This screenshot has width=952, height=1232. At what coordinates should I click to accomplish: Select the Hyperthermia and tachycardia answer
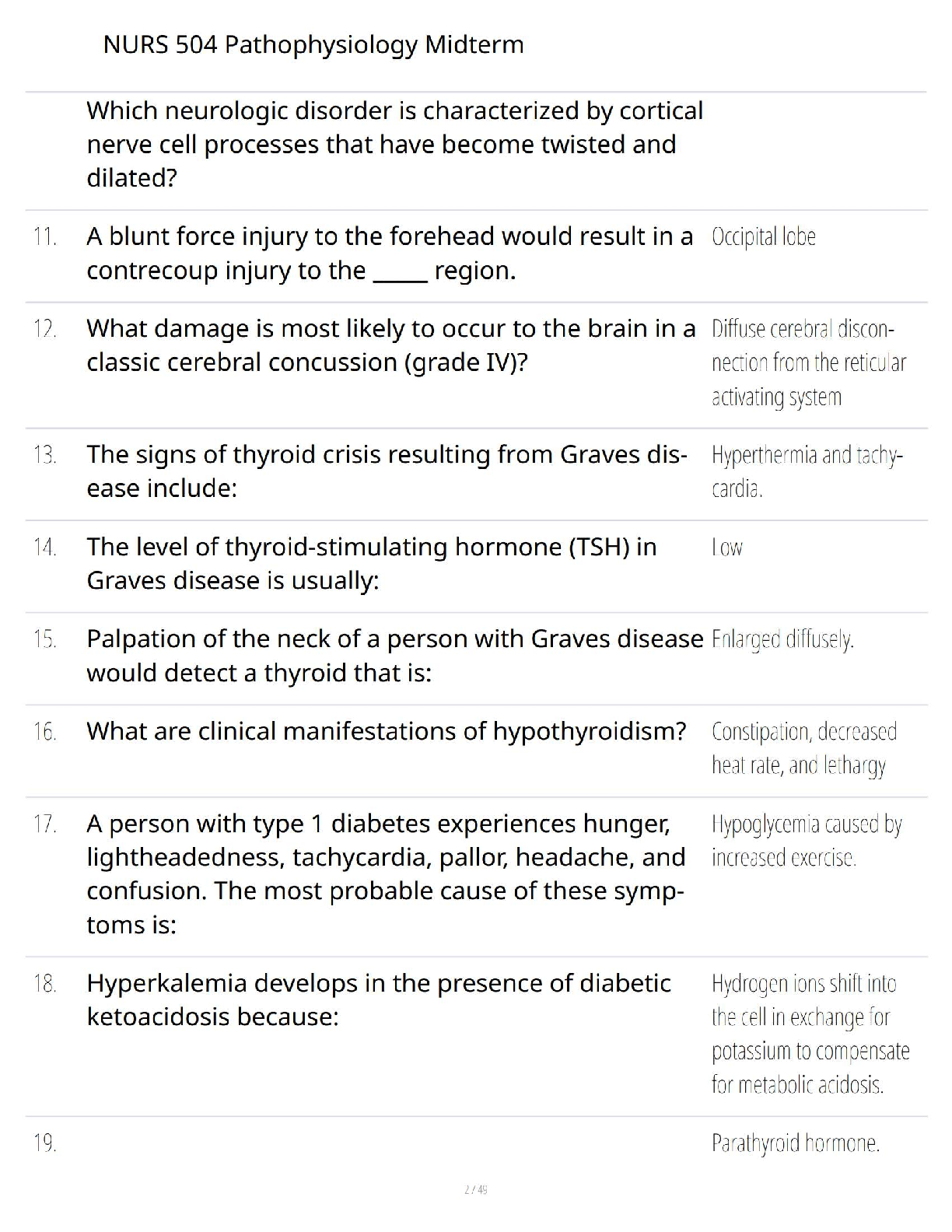(x=807, y=471)
